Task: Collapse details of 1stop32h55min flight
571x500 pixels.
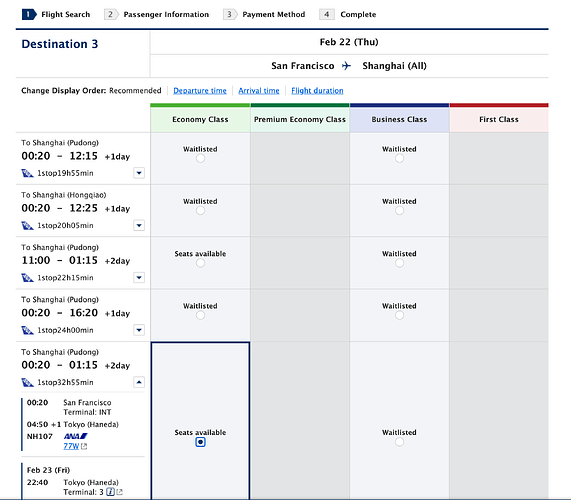Action: [139, 382]
